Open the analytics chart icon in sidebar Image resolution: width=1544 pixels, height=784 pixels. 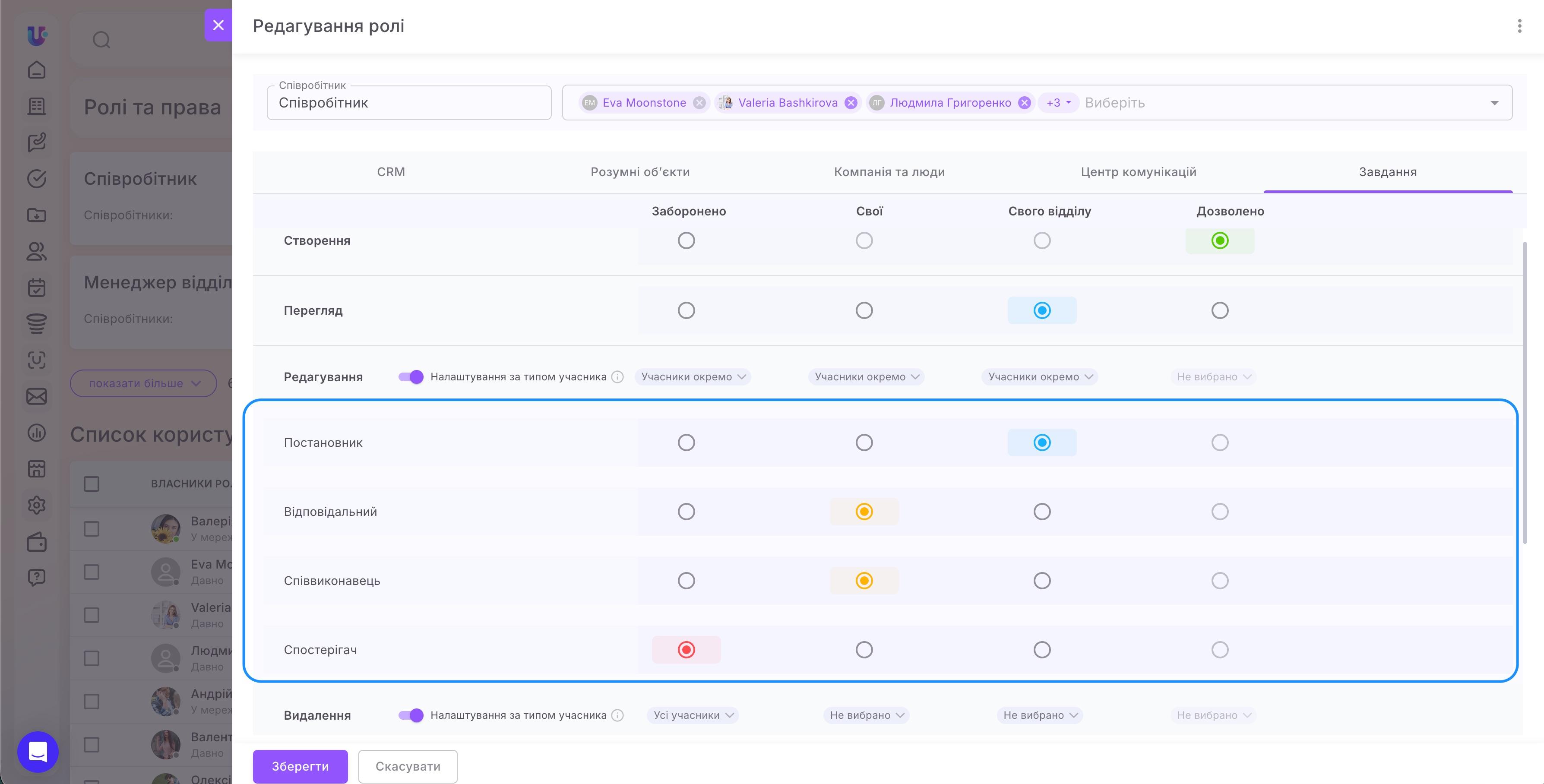37,433
